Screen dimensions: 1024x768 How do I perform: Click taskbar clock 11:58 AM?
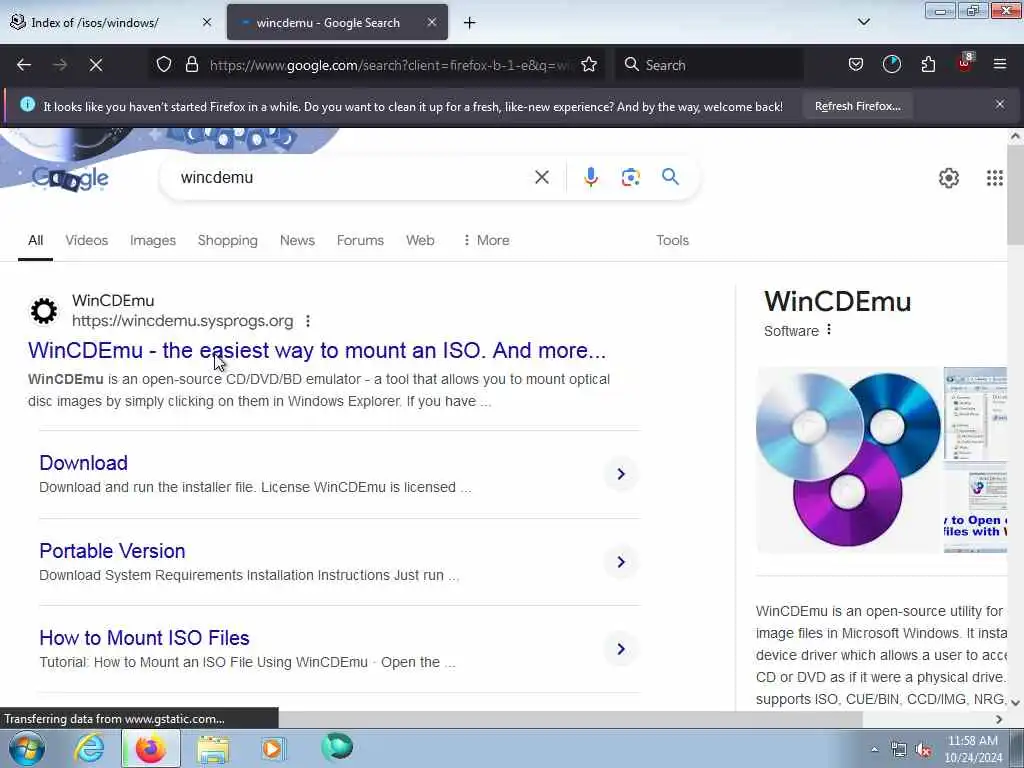973,741
